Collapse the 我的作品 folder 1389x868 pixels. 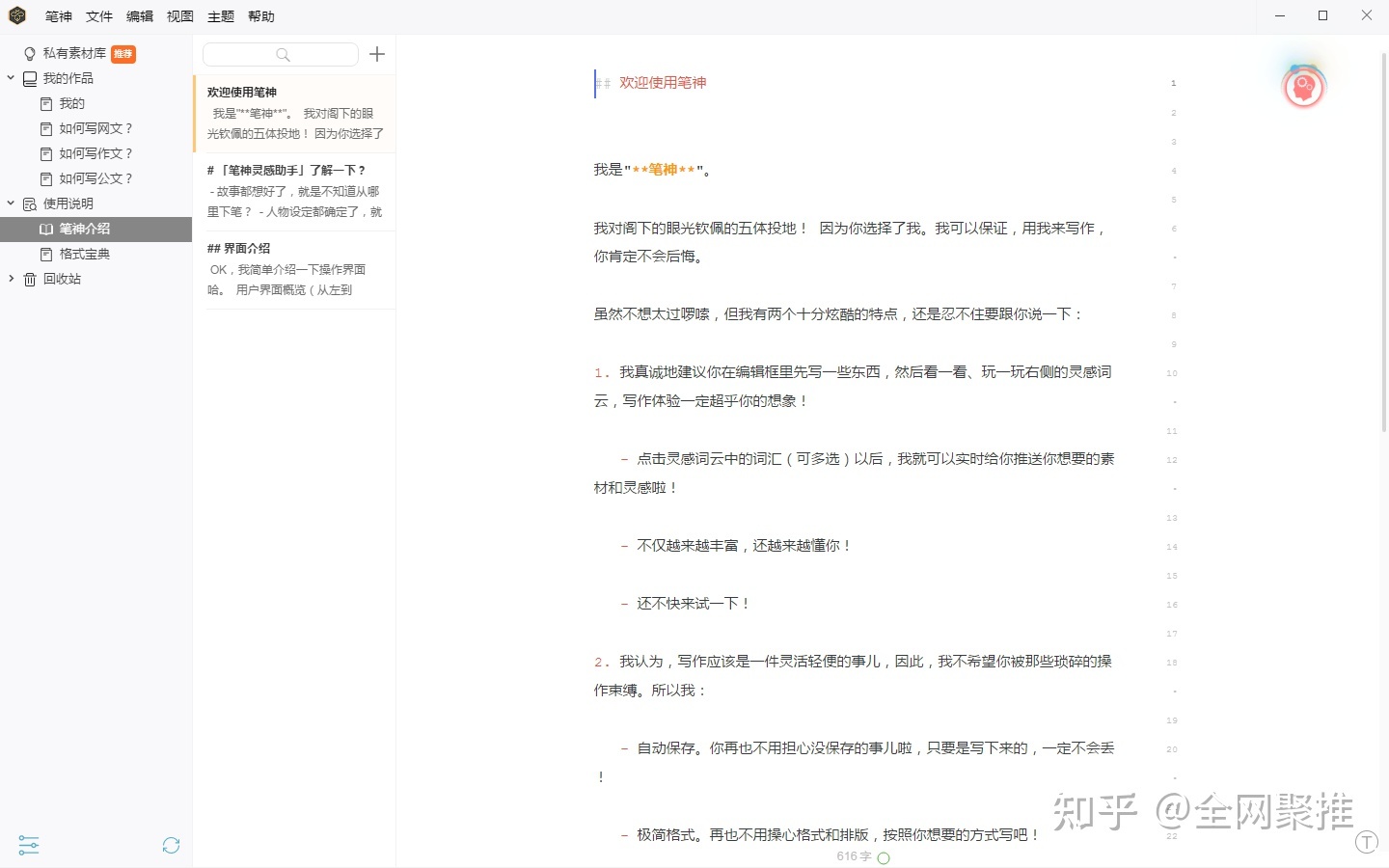[11, 78]
